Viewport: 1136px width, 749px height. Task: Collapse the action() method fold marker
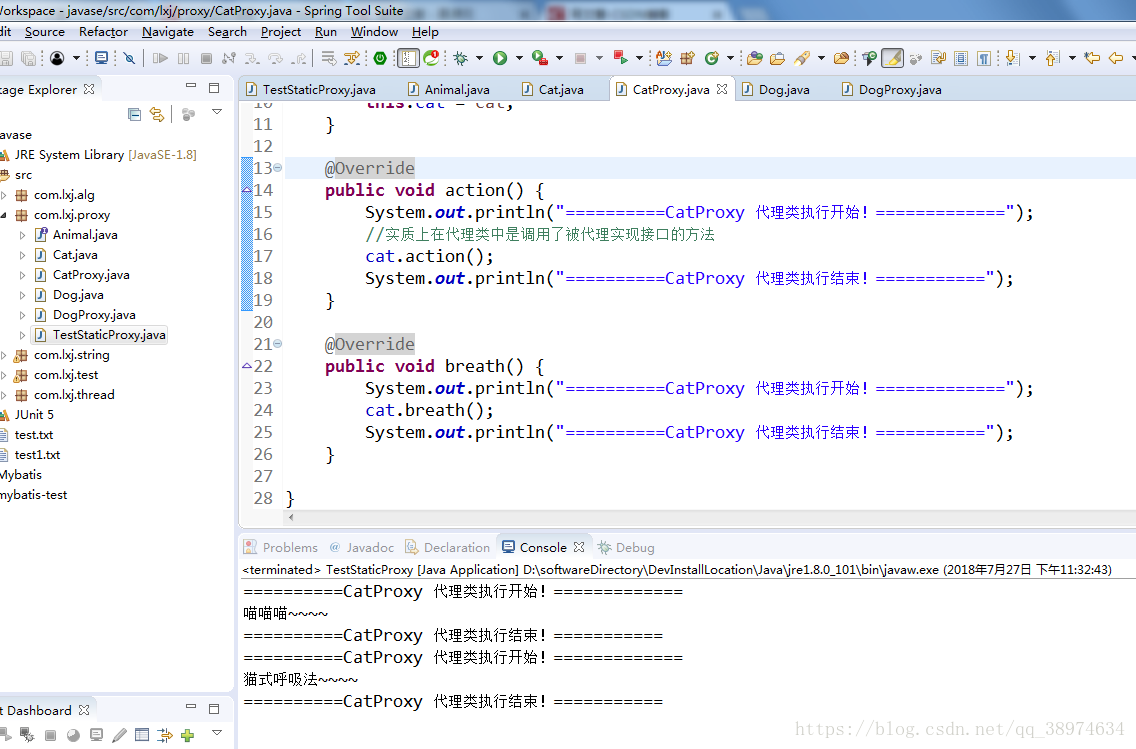277,168
